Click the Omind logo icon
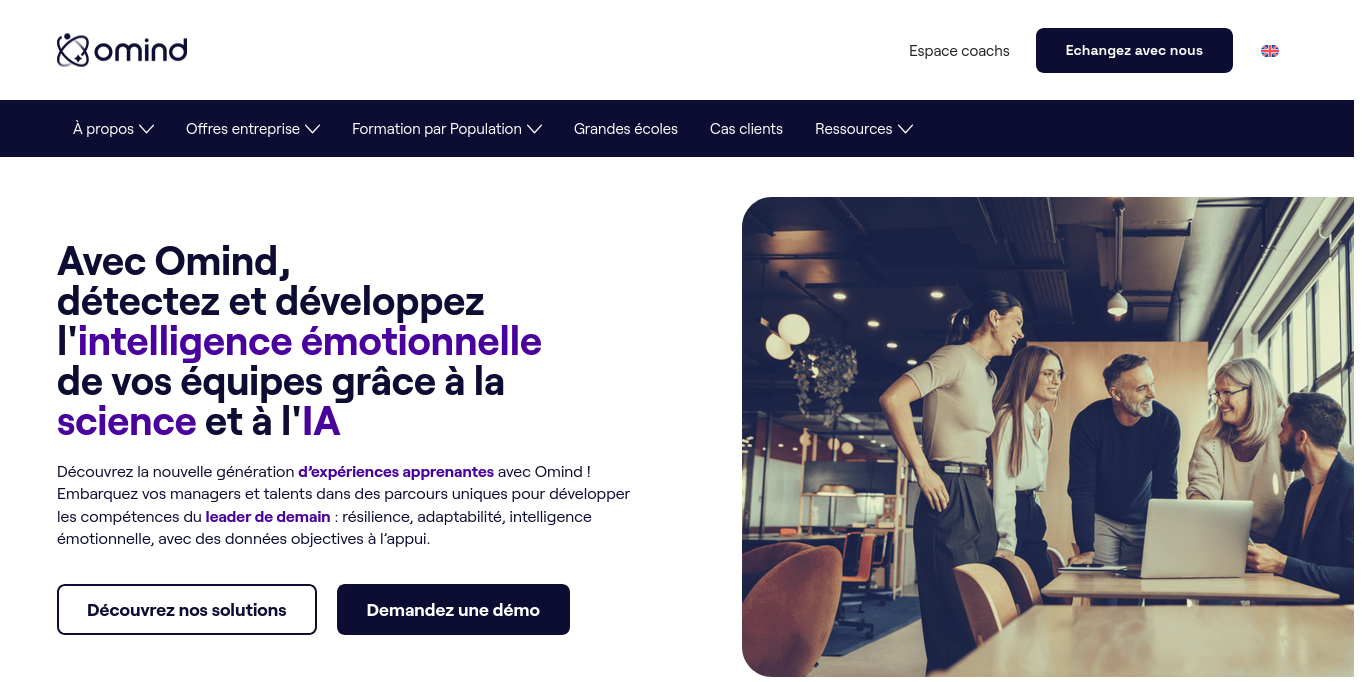This screenshot has height=682, width=1366. tap(73, 50)
